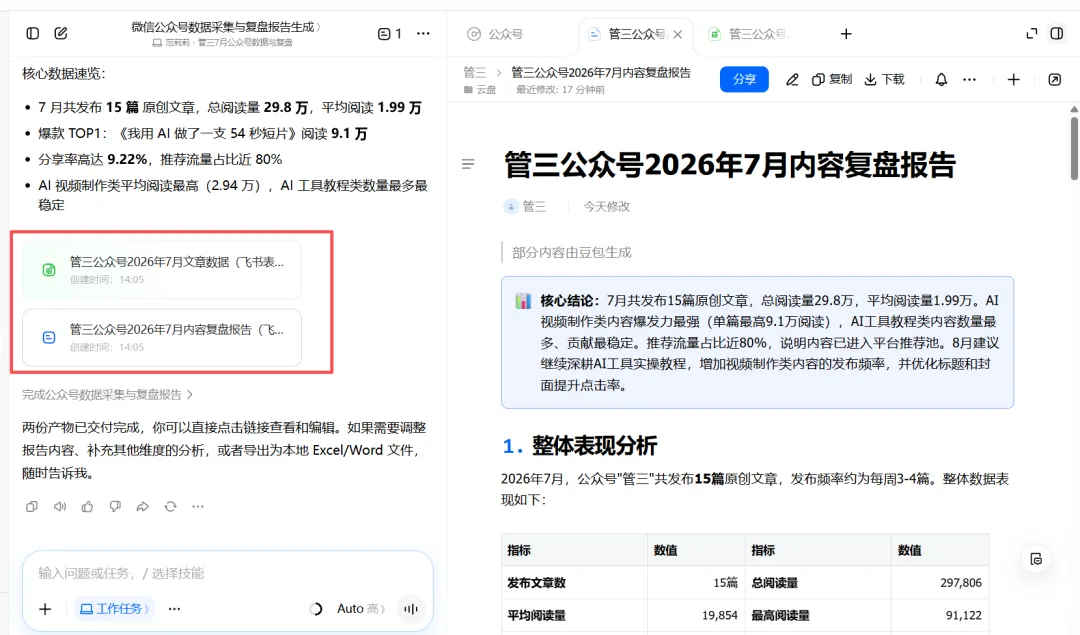The image size is (1080, 635).
Task: Click the blue 分享 button
Action: point(744,79)
